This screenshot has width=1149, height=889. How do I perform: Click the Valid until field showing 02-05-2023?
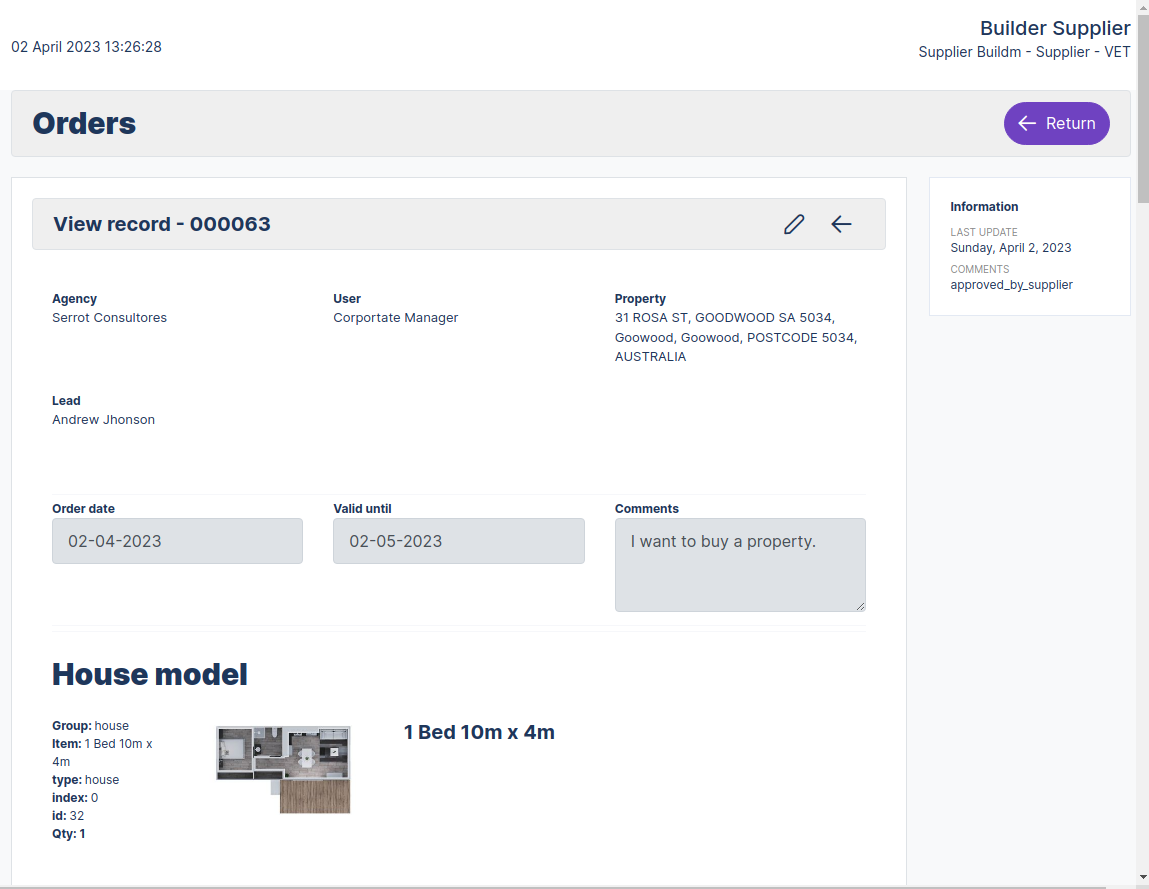click(x=458, y=541)
